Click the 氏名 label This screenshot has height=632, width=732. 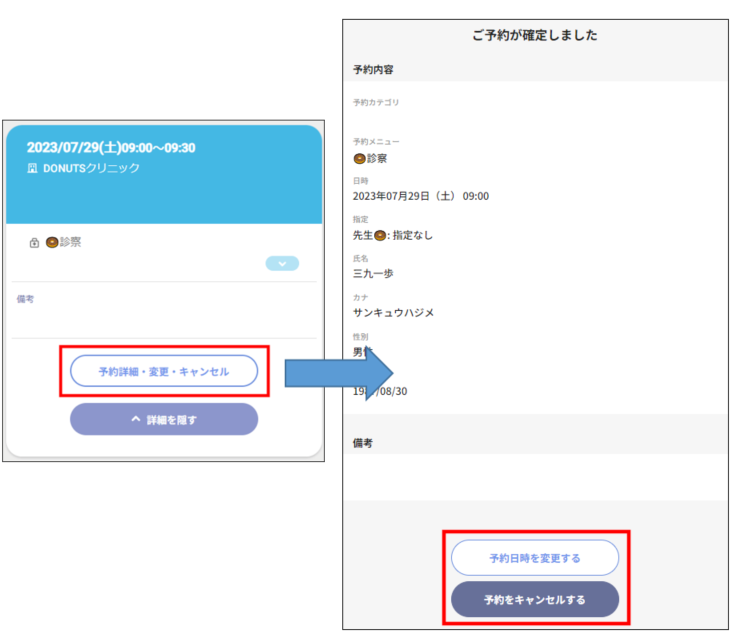coord(360,258)
